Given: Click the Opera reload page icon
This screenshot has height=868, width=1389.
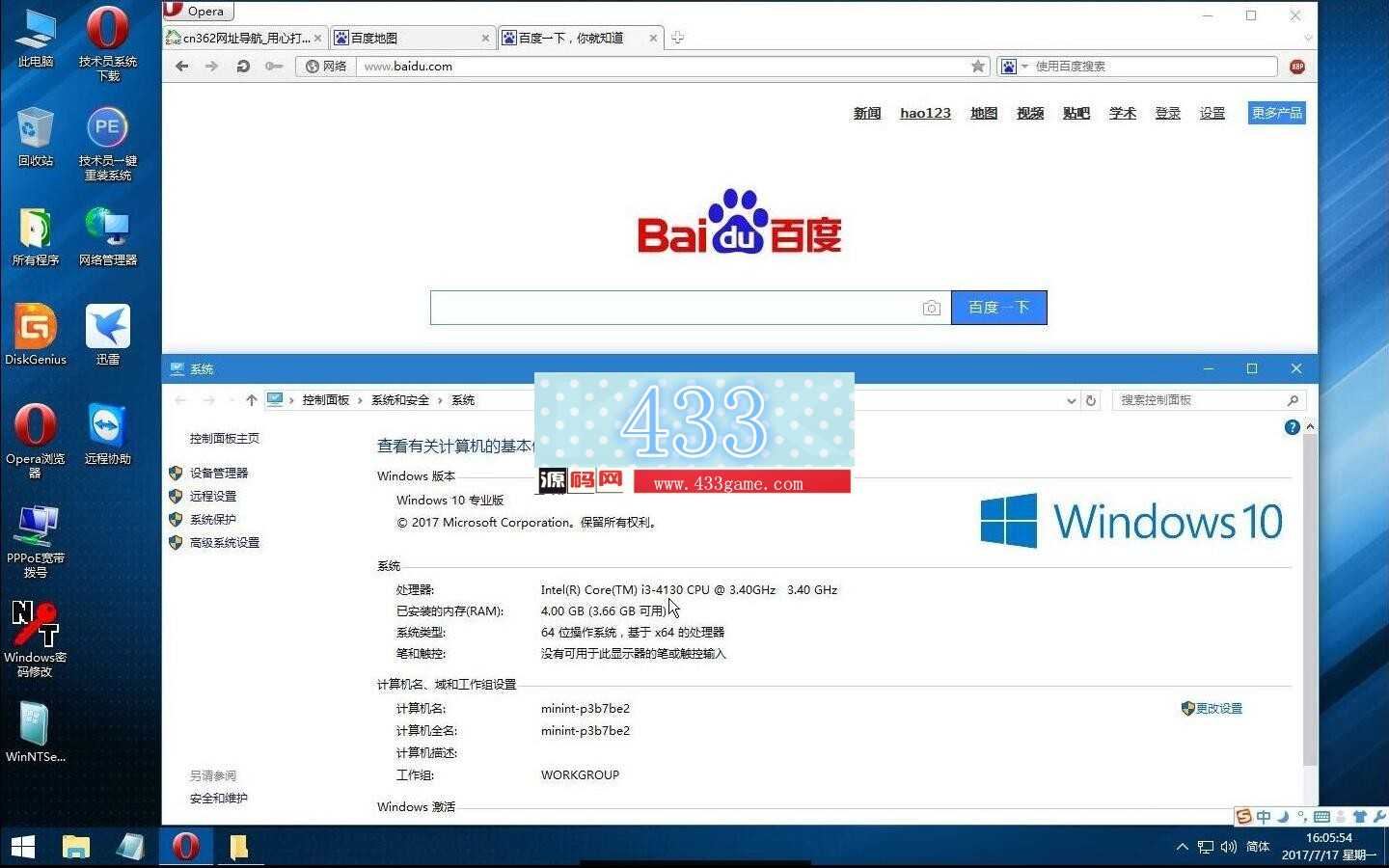Looking at the screenshot, I should click(x=243, y=67).
